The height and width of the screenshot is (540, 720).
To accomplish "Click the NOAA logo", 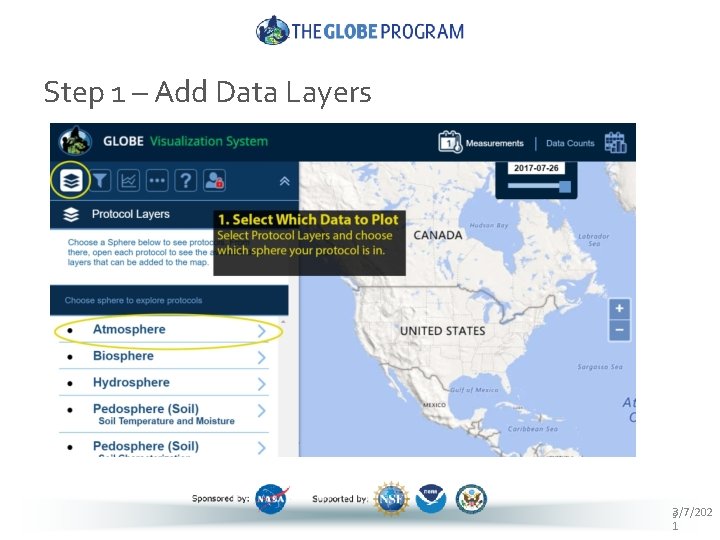I will (431, 499).
